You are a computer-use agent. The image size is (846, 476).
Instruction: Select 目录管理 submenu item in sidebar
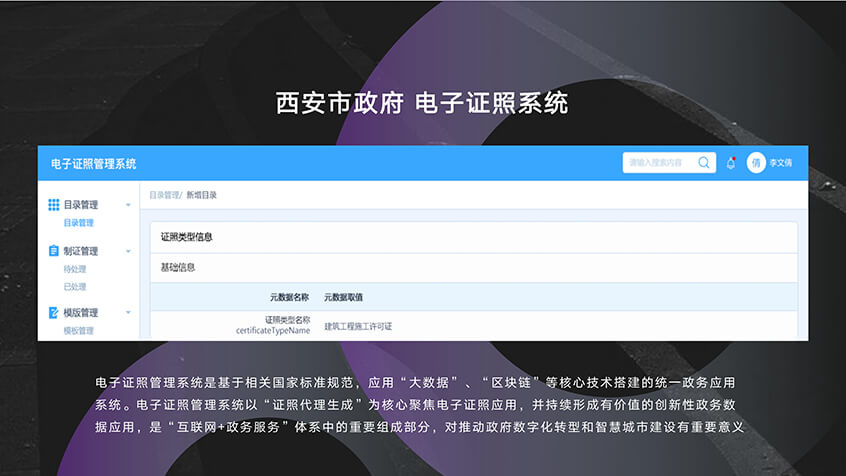78,223
